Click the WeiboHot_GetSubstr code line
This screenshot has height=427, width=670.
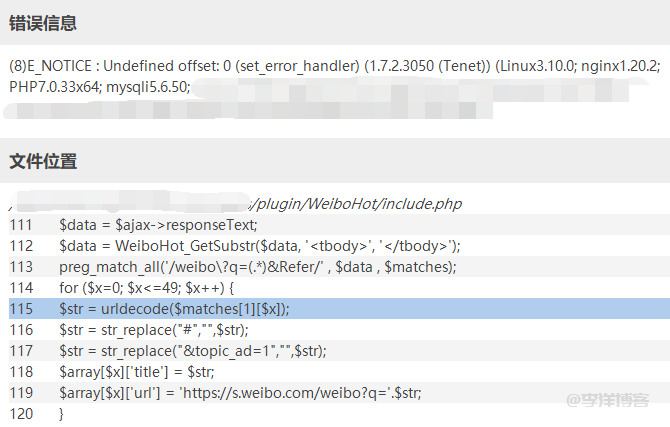pyautogui.click(x=259, y=246)
